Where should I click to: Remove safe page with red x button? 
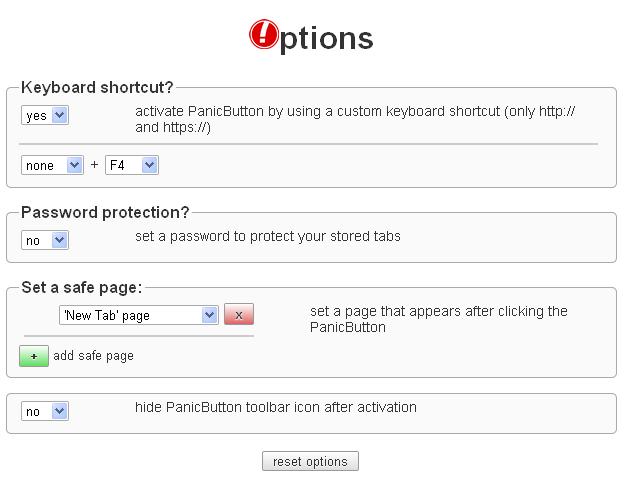[239, 315]
